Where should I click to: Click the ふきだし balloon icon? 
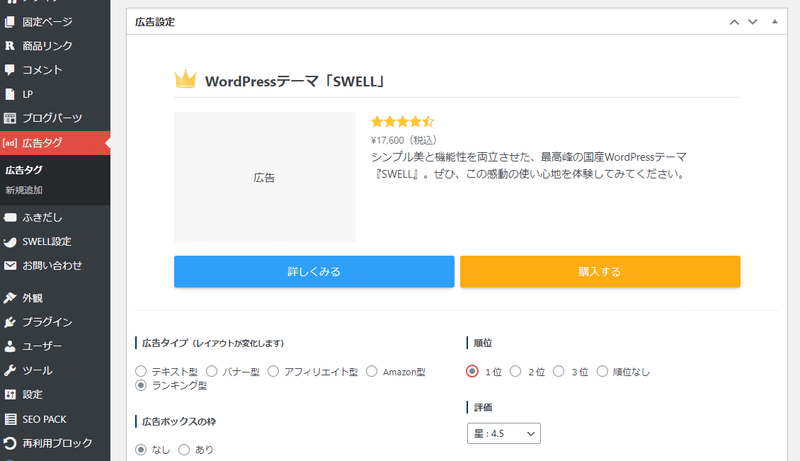[x=10, y=218]
